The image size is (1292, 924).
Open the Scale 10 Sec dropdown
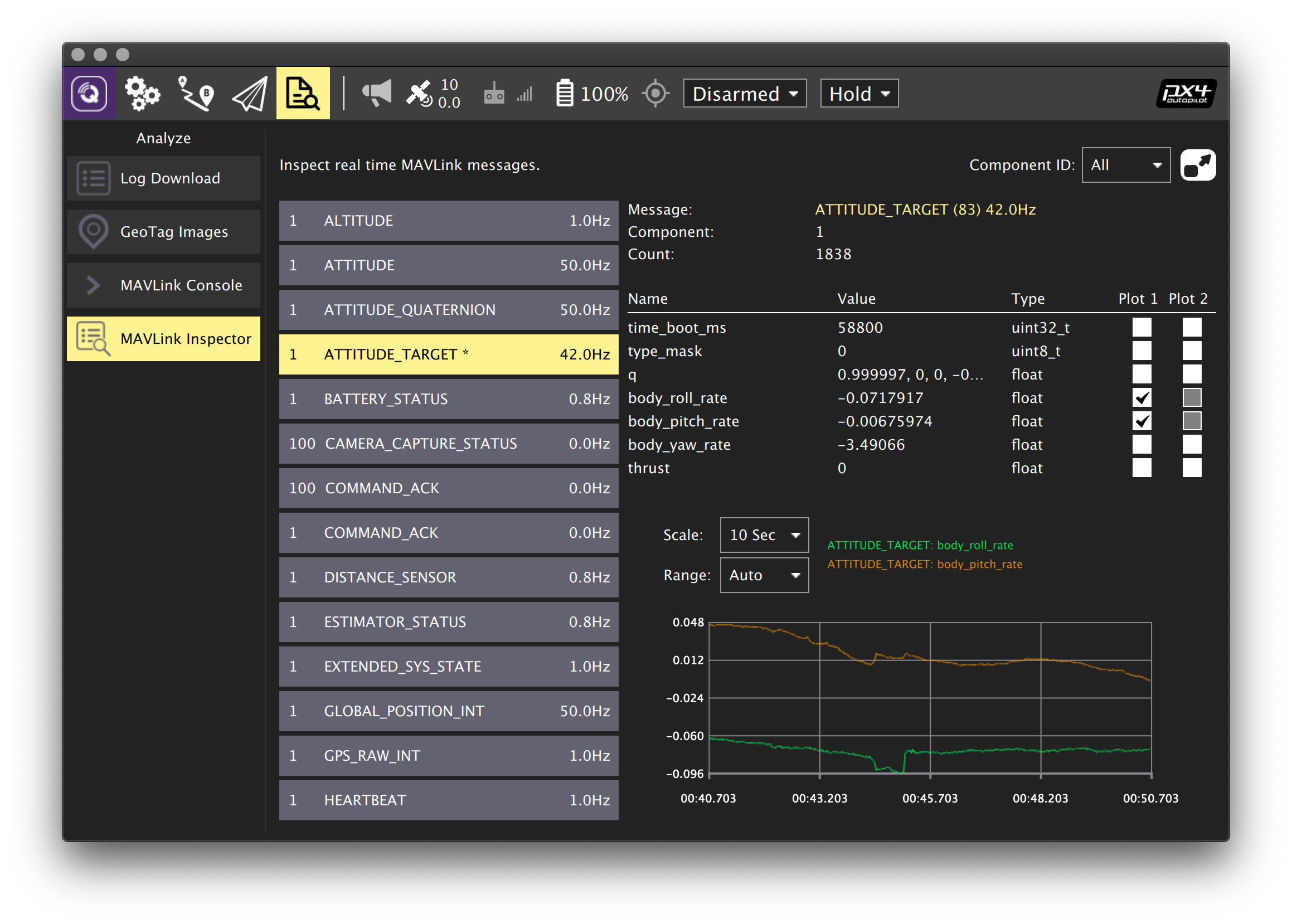pyautogui.click(x=764, y=535)
